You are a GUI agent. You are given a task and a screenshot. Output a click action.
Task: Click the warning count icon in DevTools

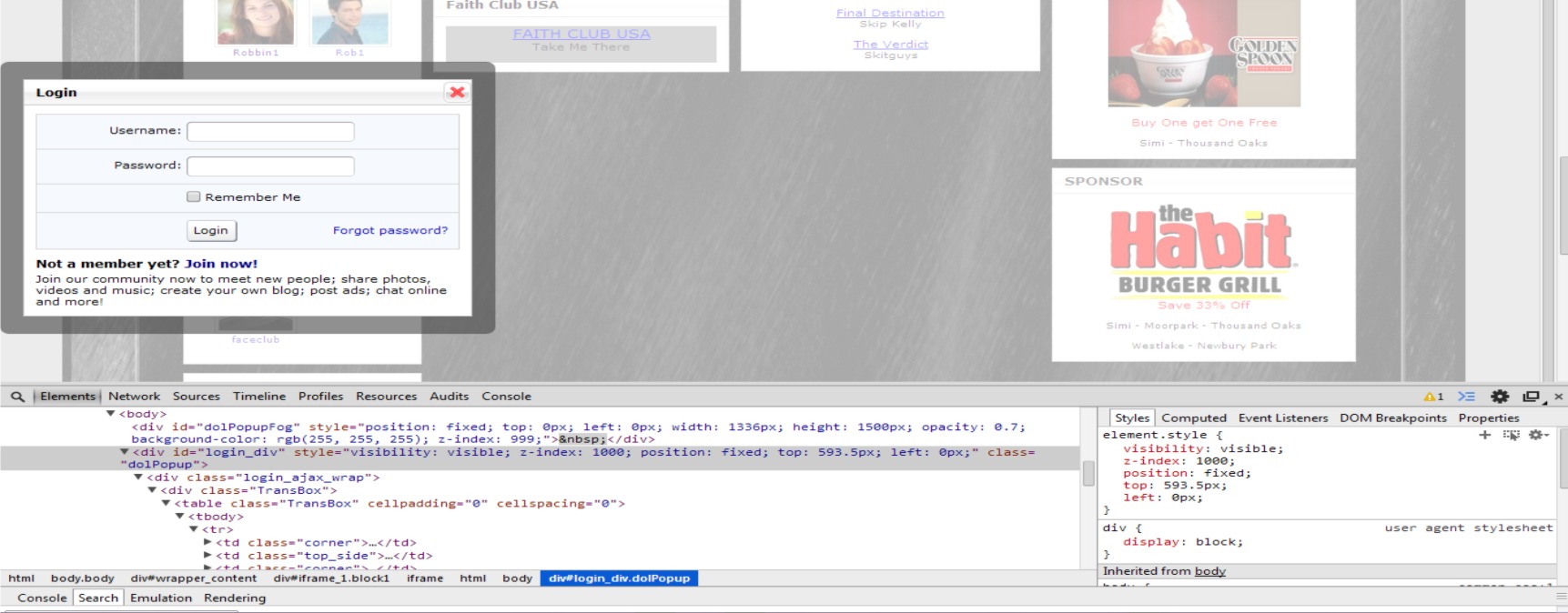point(1434,397)
